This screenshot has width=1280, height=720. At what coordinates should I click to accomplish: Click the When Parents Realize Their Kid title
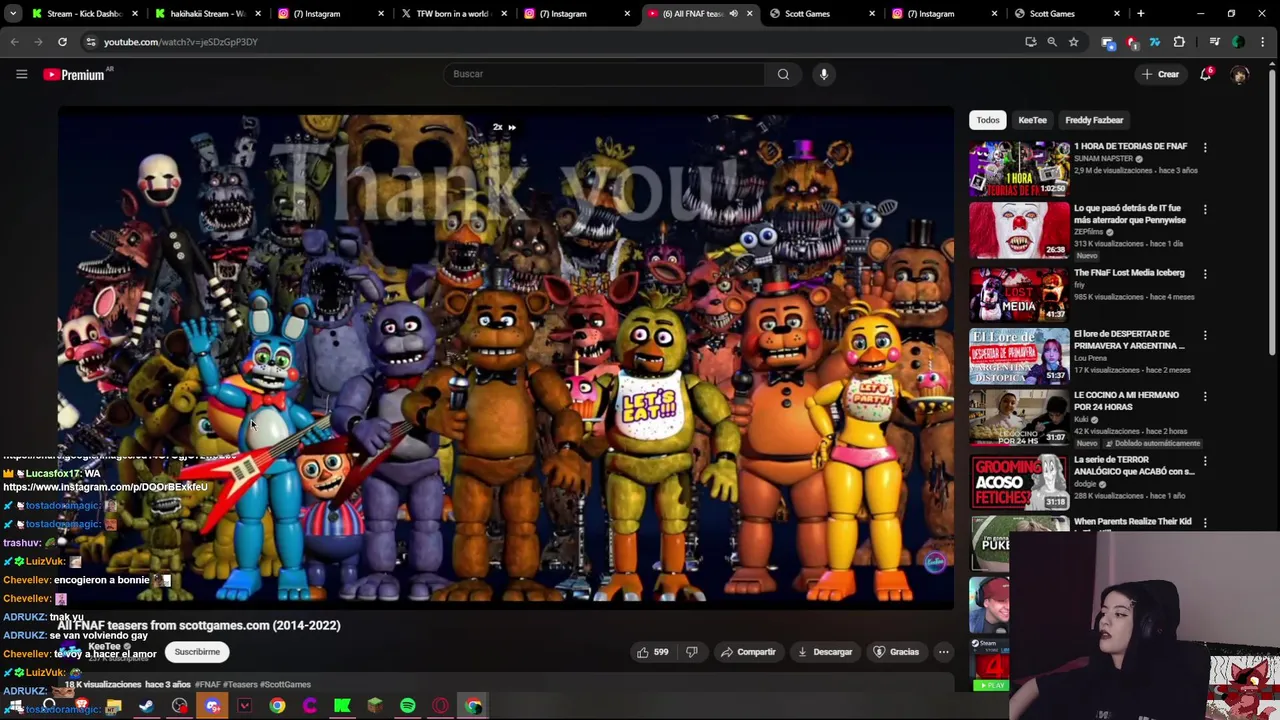point(1133,521)
